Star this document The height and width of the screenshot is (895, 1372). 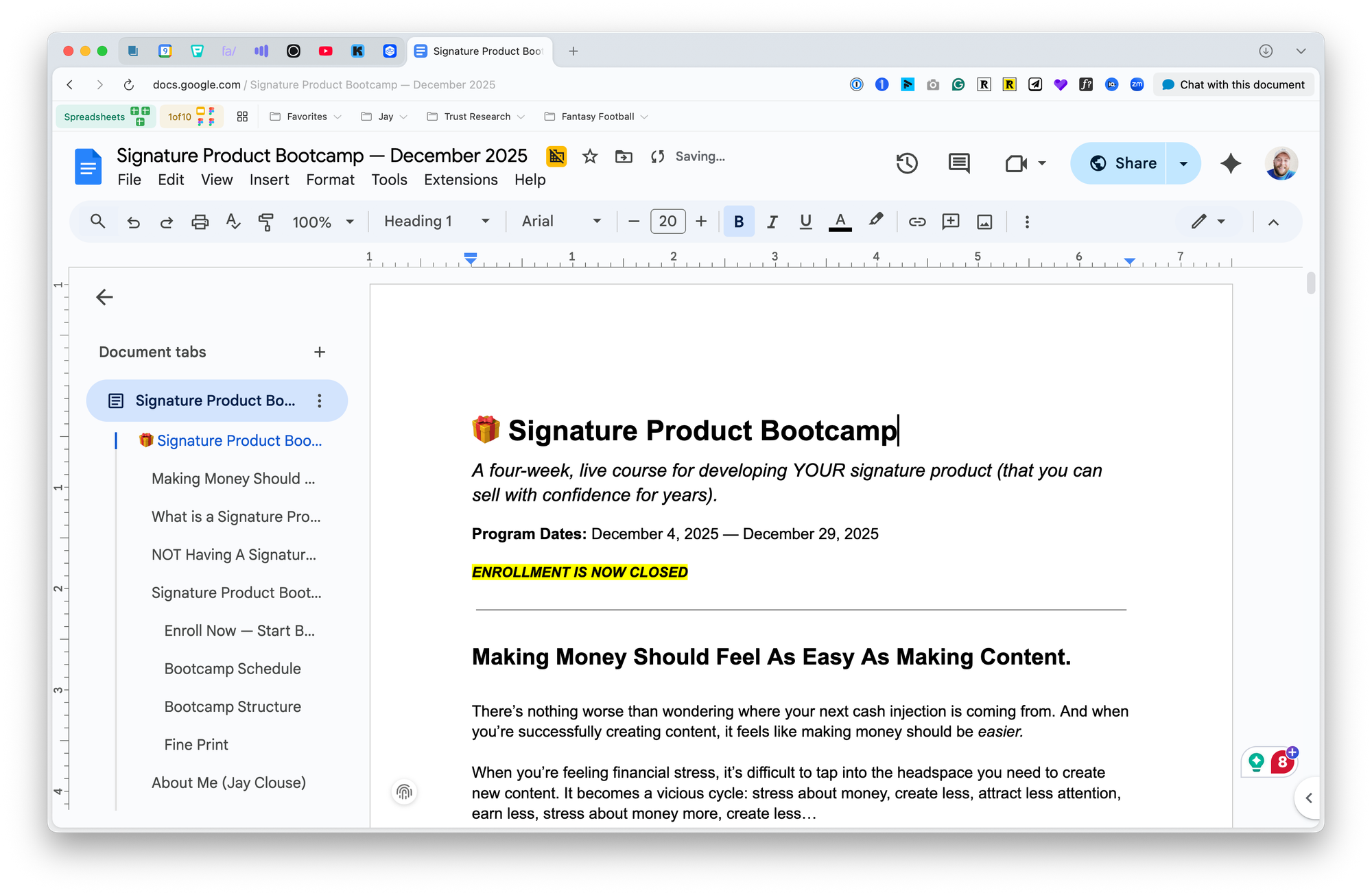point(589,156)
